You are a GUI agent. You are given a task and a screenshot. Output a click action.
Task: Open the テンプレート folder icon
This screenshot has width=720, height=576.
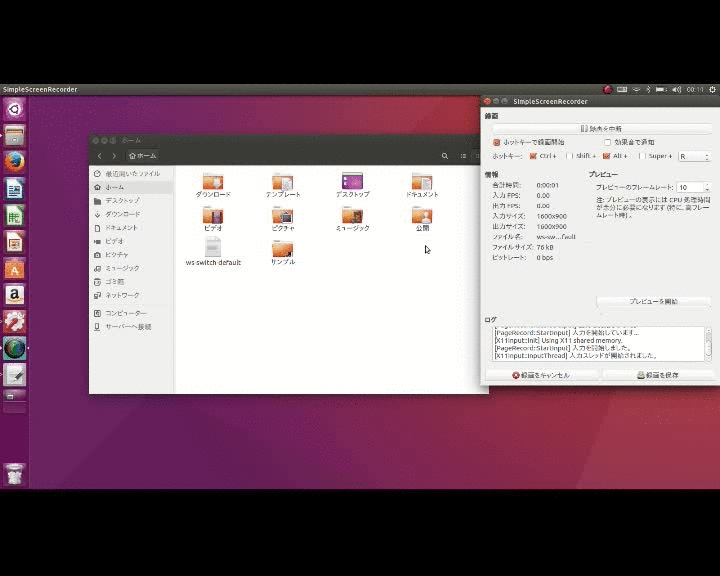pyautogui.click(x=283, y=181)
